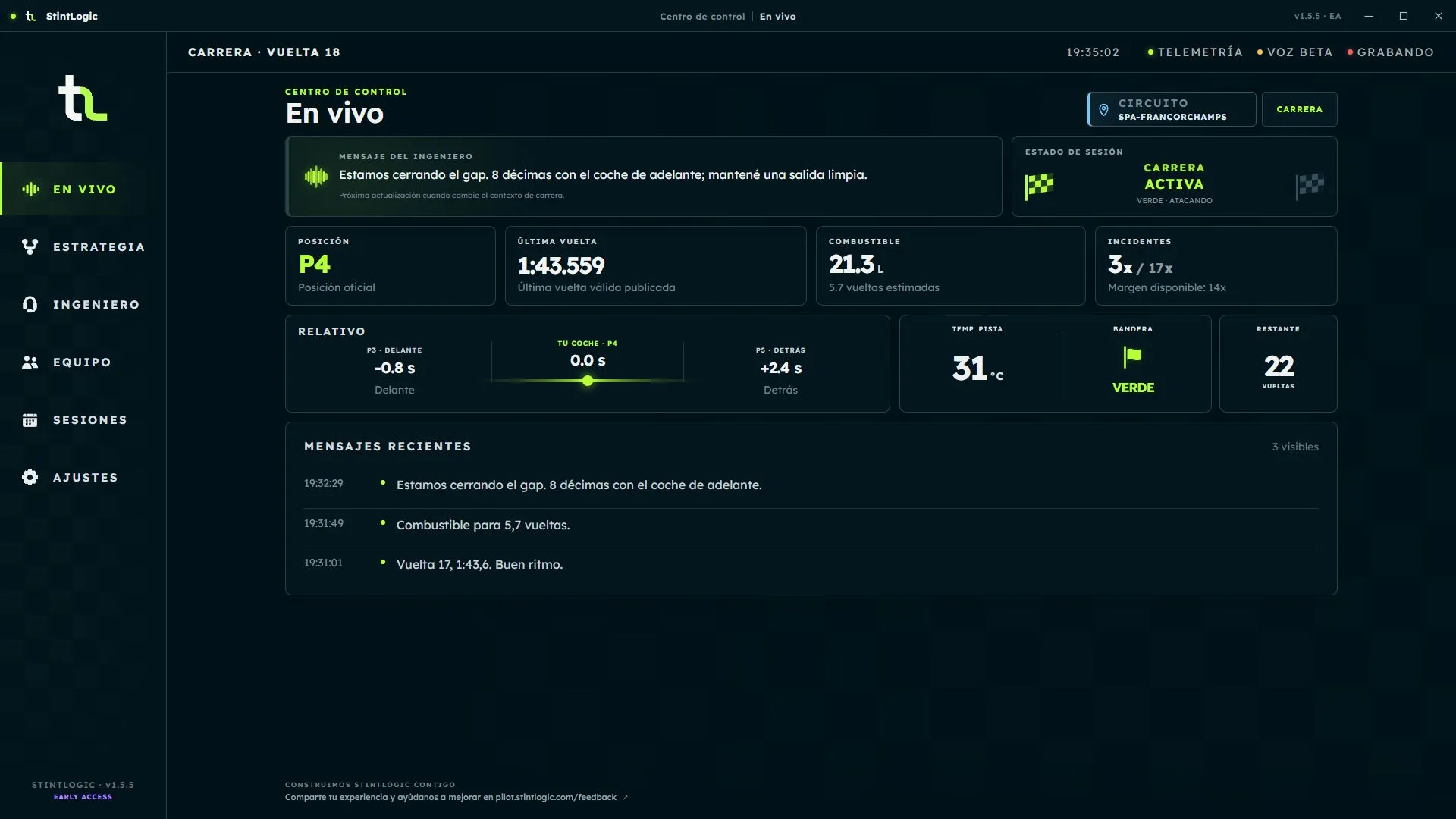Click the P4 position card

391,265
